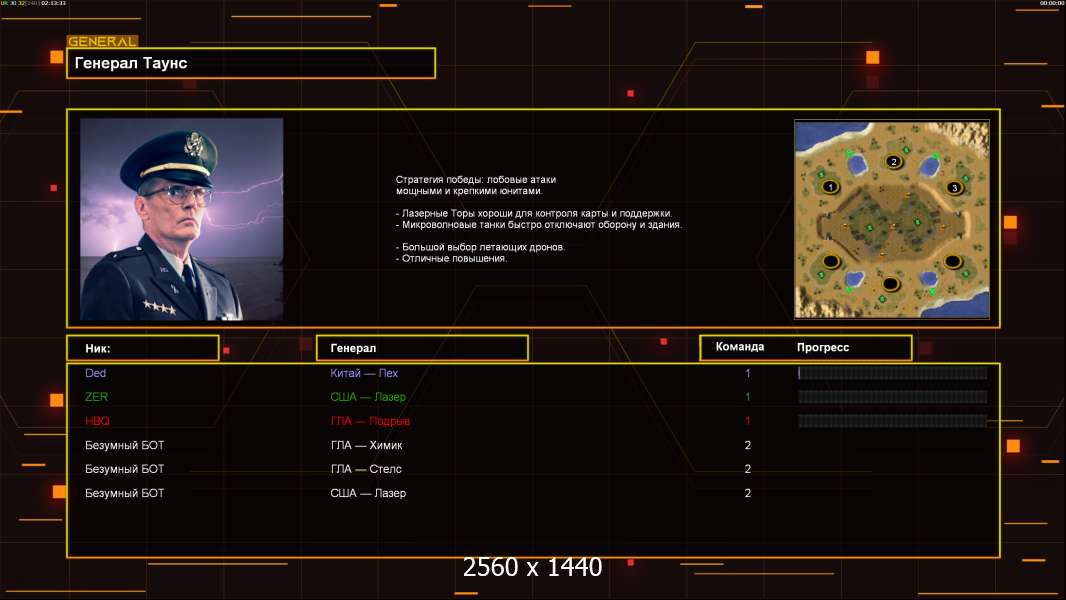Click the green ZER player nickname
Image resolution: width=1066 pixels, height=600 pixels.
pyautogui.click(x=96, y=397)
